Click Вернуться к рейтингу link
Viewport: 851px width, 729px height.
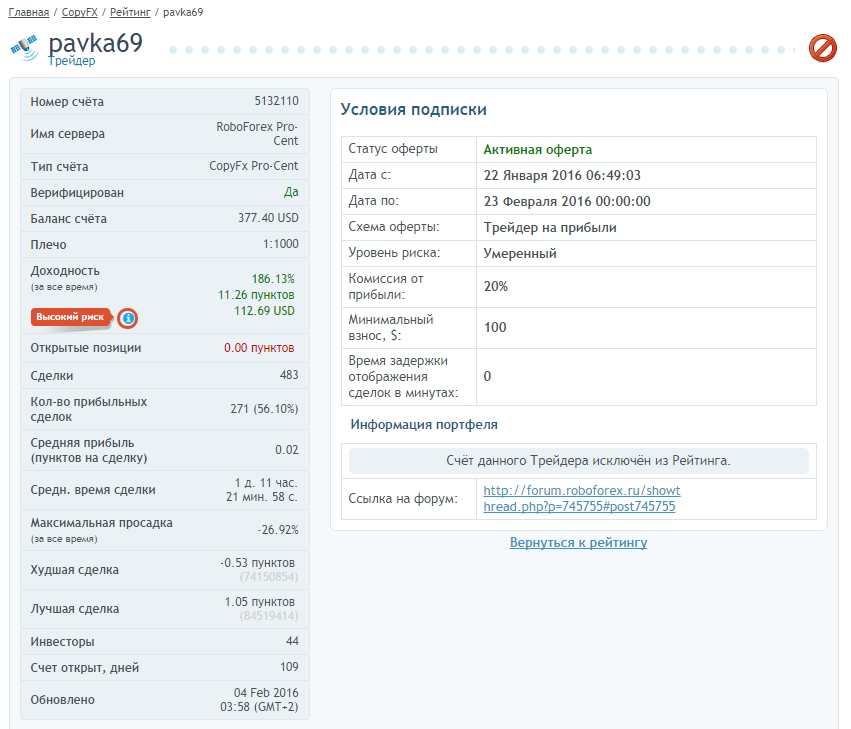click(x=578, y=542)
